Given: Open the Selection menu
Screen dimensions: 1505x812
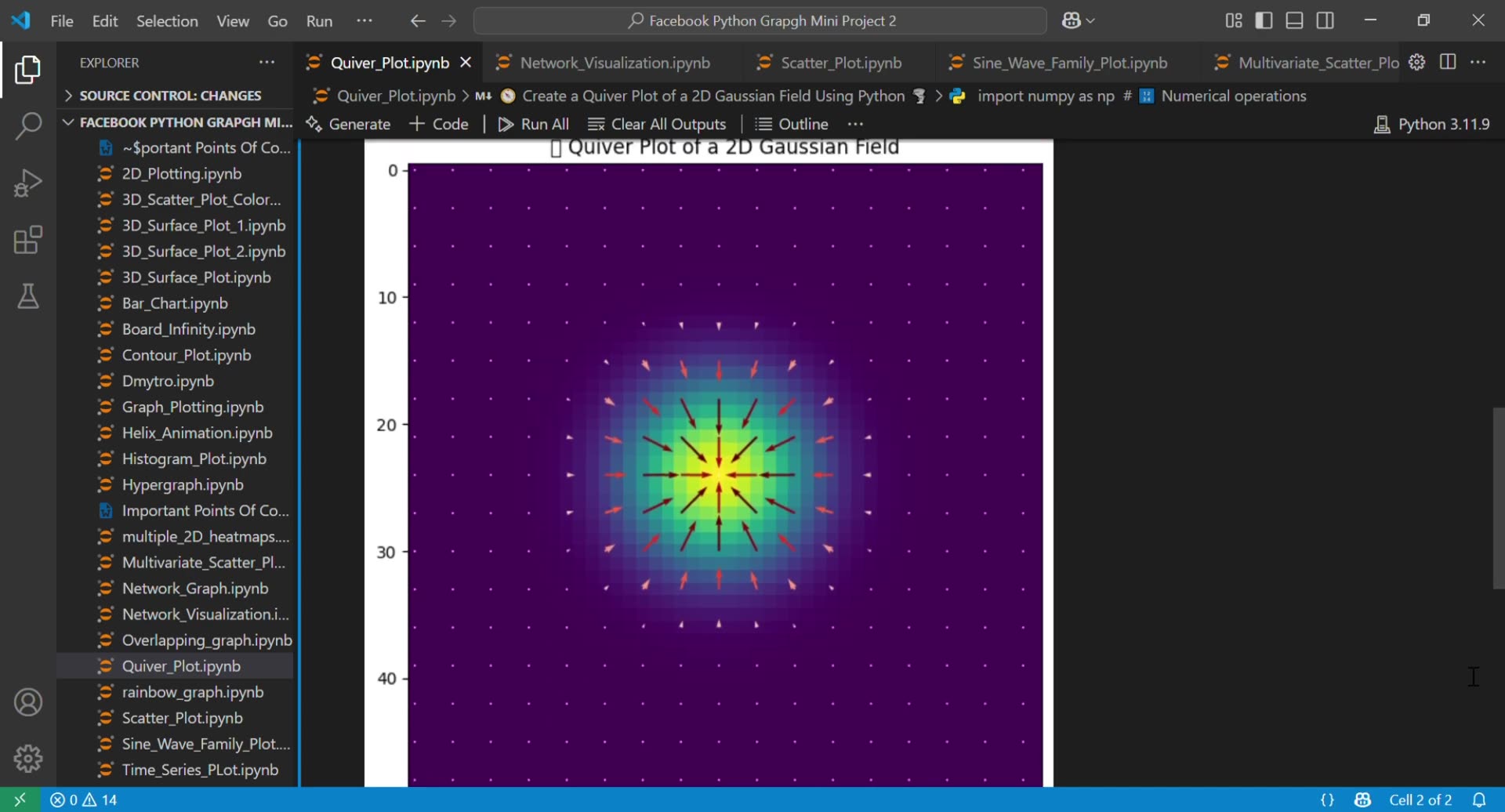Looking at the screenshot, I should pos(167,21).
